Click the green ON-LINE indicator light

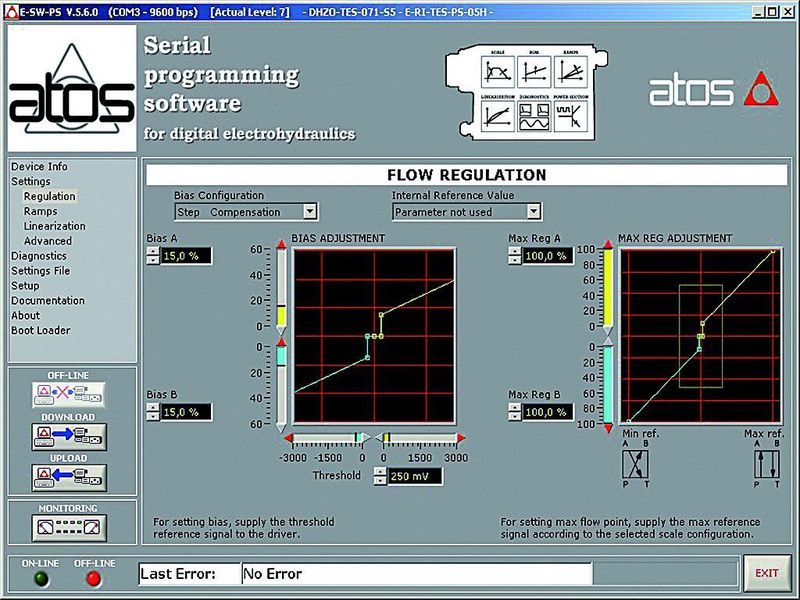click(41, 579)
